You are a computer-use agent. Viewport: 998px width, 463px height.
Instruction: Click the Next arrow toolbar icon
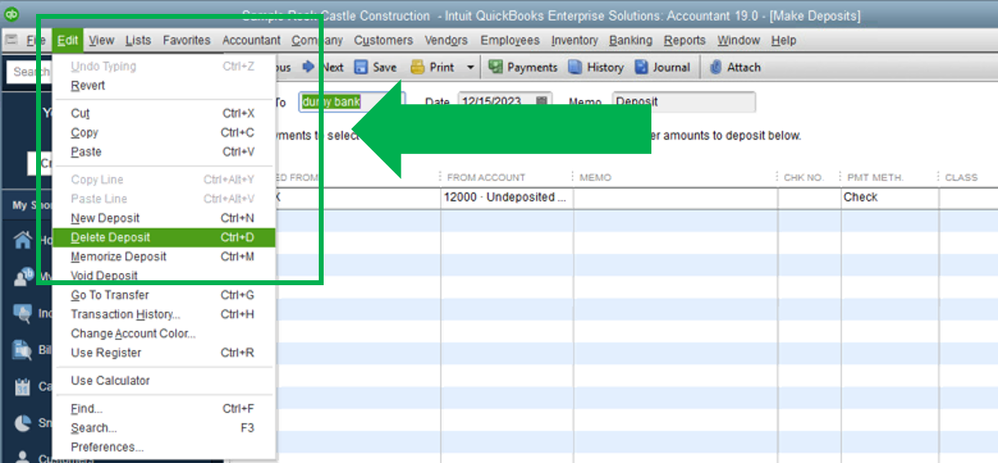[x=308, y=67]
